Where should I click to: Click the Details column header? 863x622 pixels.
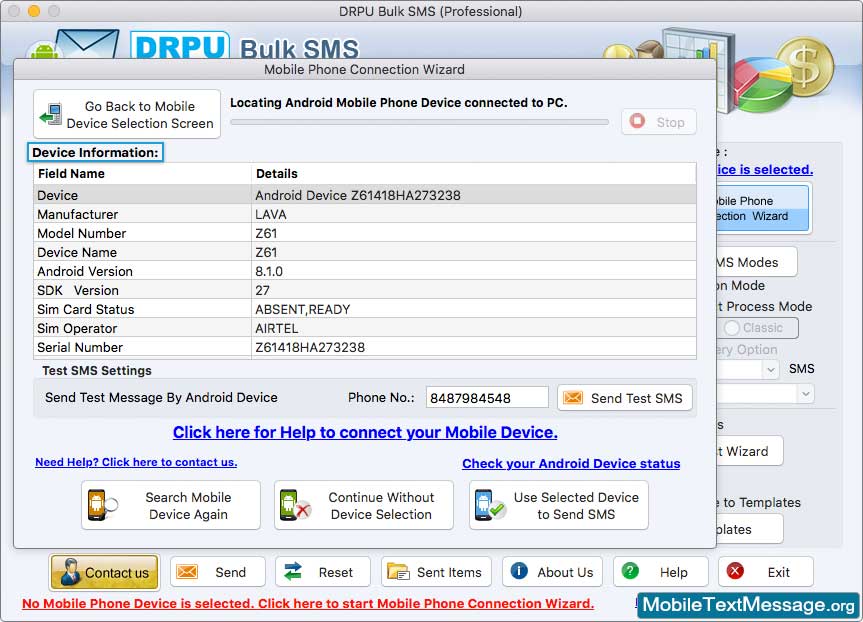click(x=474, y=173)
